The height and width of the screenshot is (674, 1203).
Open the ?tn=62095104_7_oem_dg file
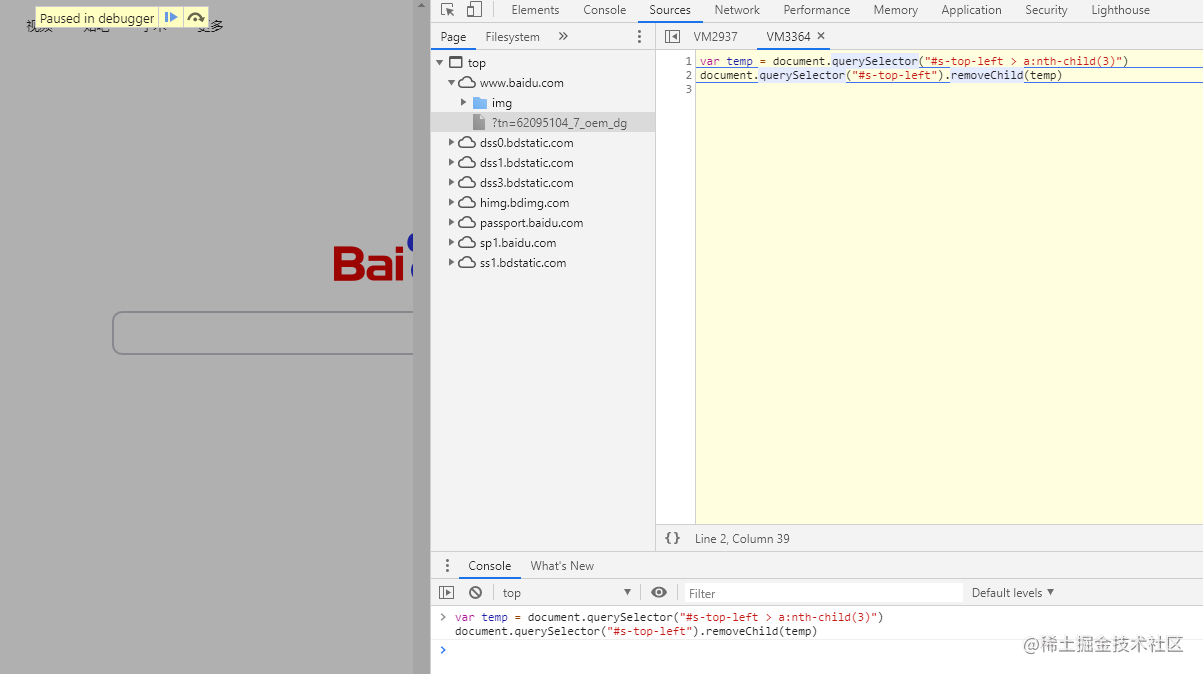click(x=559, y=123)
